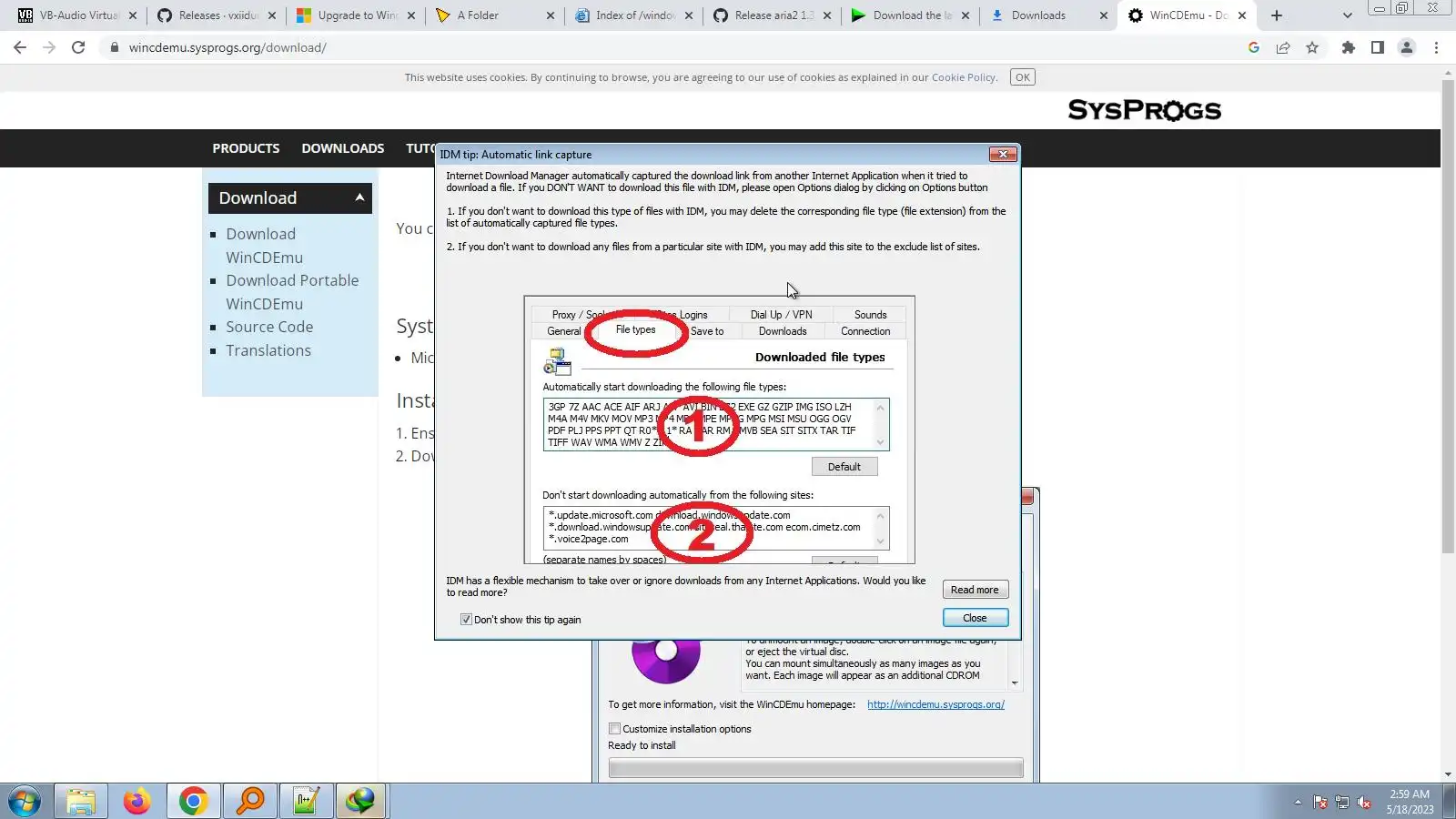Click the Chrome taskbar icon
The height and width of the screenshot is (819, 1456).
click(x=193, y=802)
